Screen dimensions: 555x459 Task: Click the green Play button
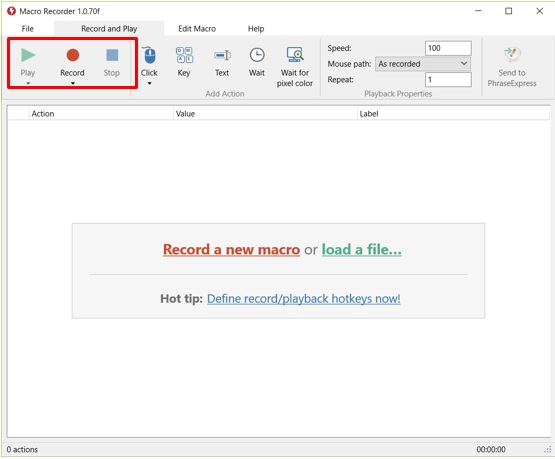coord(28,62)
